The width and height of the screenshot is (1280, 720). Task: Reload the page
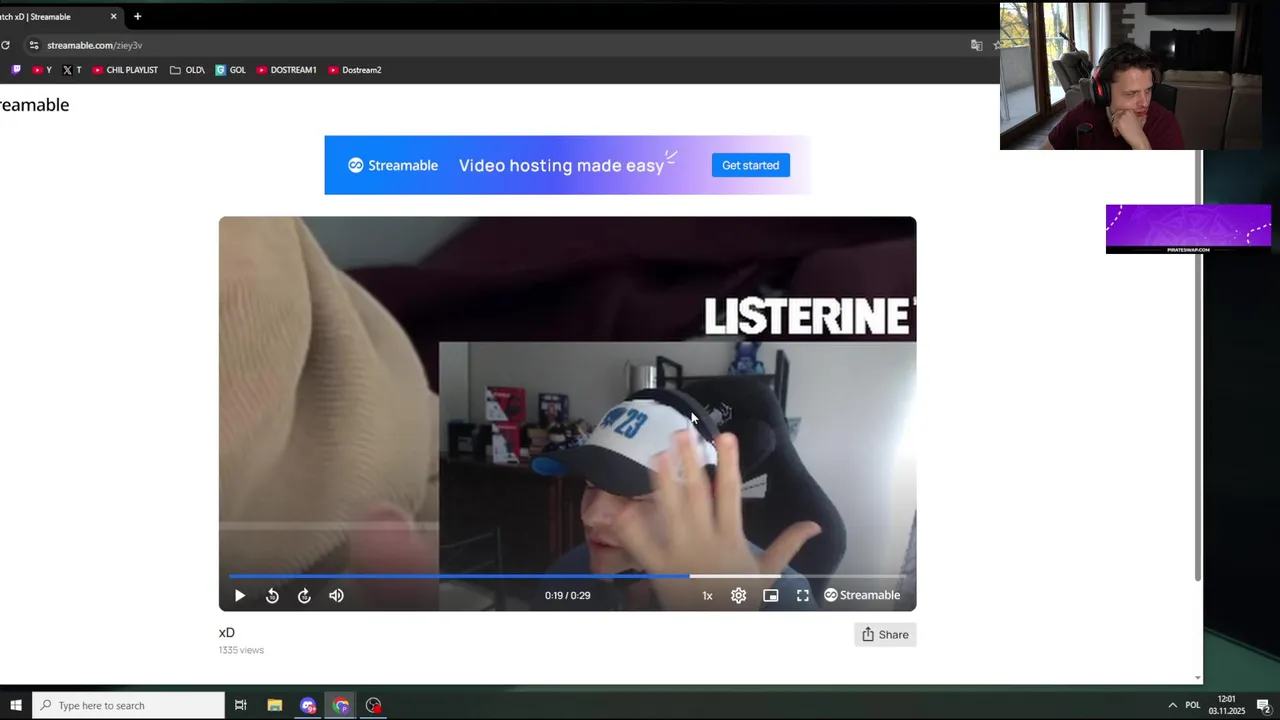(5, 45)
